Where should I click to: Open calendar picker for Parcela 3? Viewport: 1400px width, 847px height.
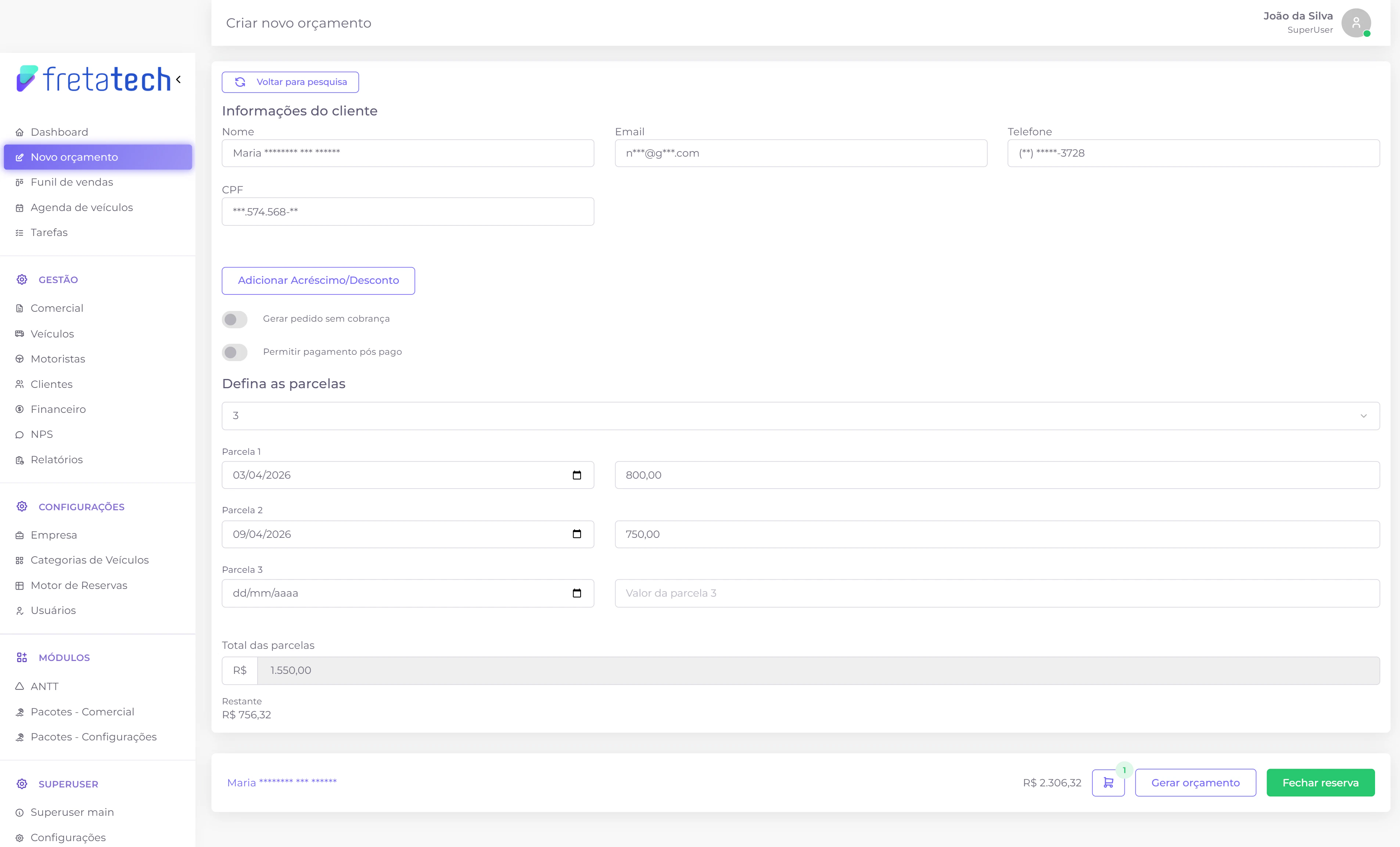577,593
